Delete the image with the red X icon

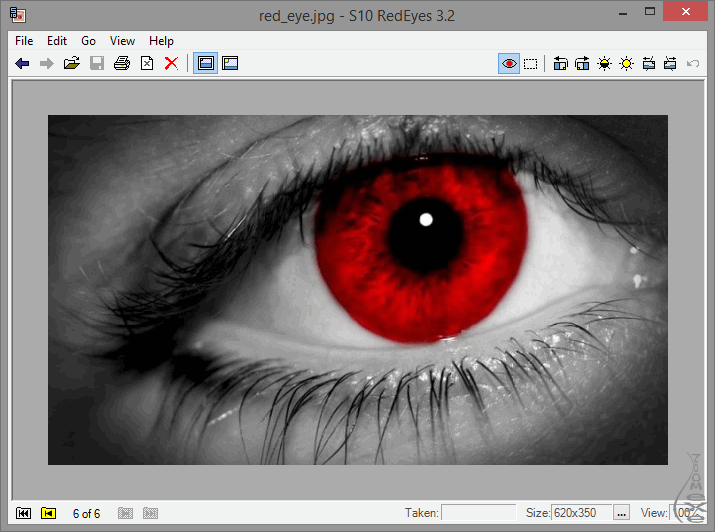tap(171, 63)
